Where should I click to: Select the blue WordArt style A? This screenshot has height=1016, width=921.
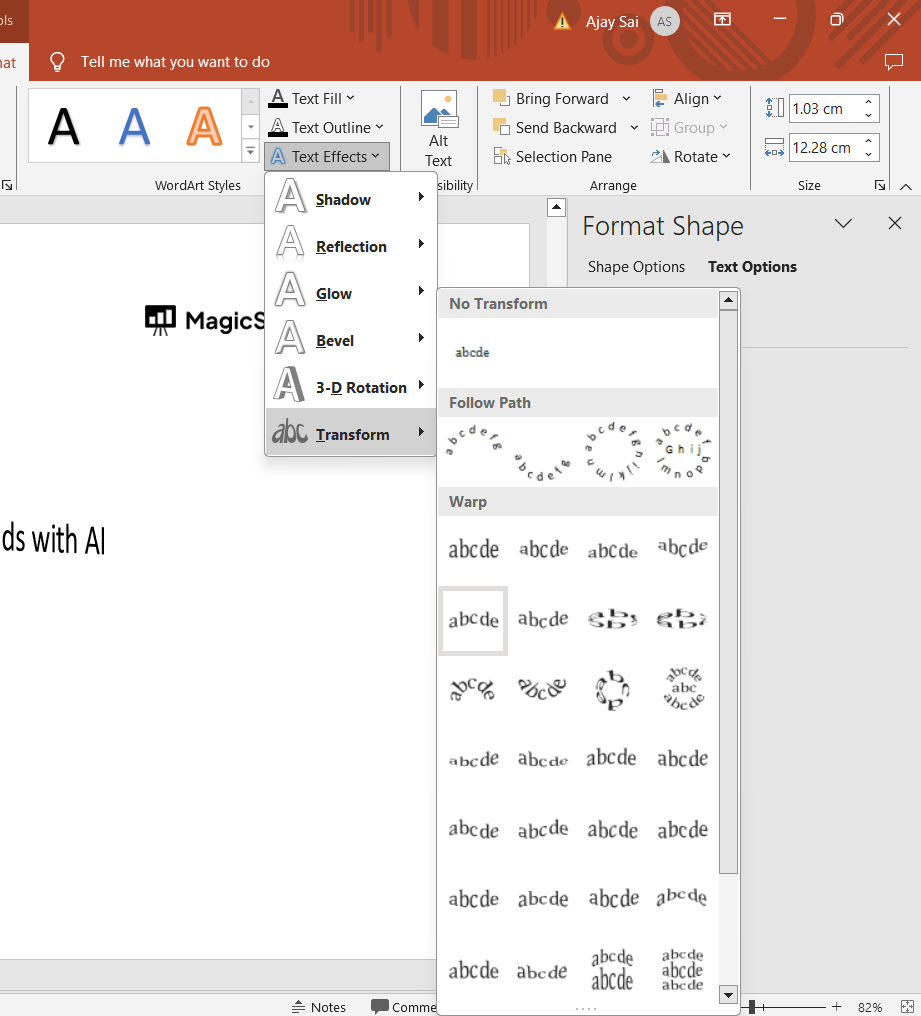[x=134, y=126]
